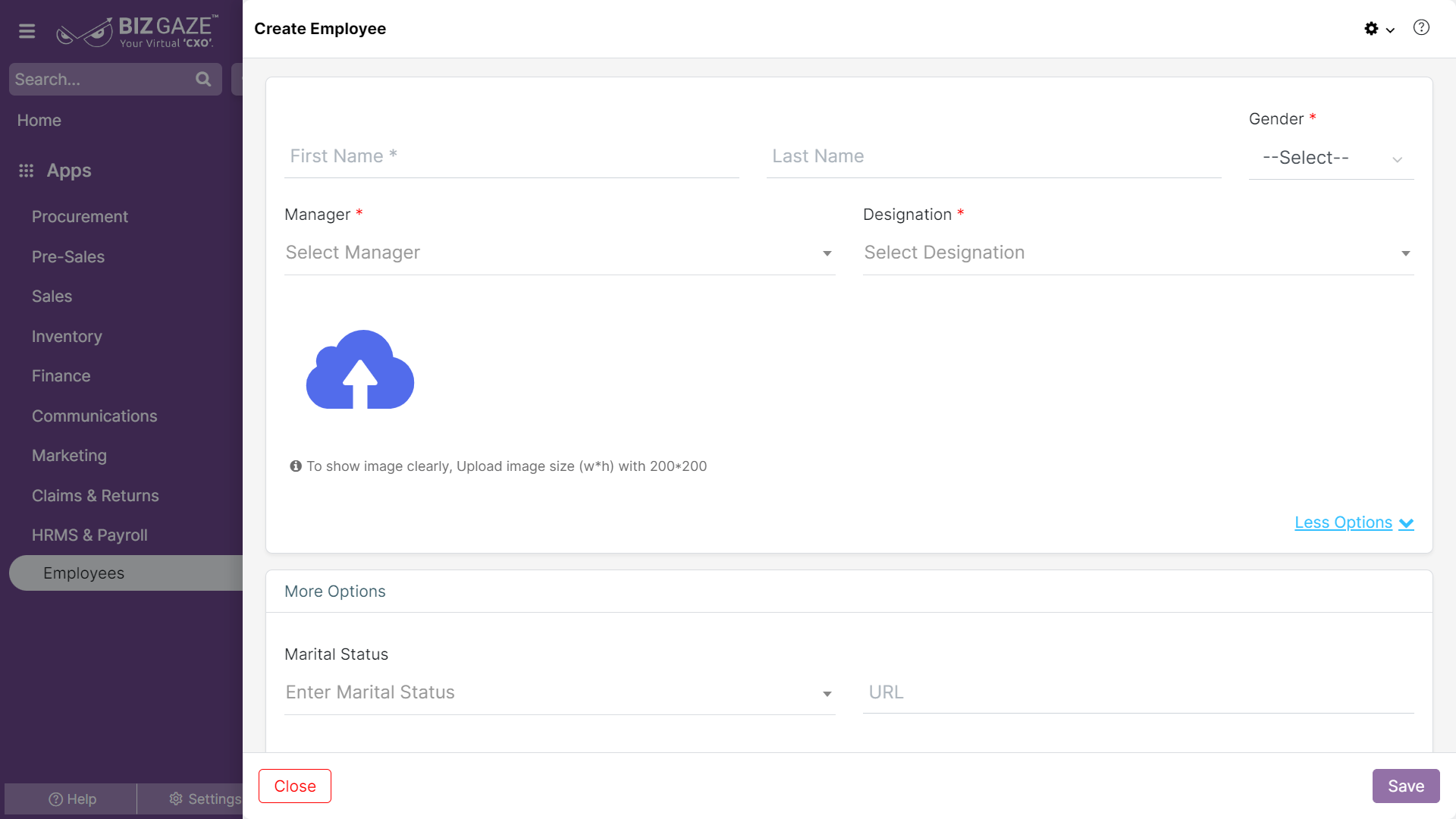Focus the Last Name input field
The height and width of the screenshot is (819, 1456).
[x=994, y=157]
